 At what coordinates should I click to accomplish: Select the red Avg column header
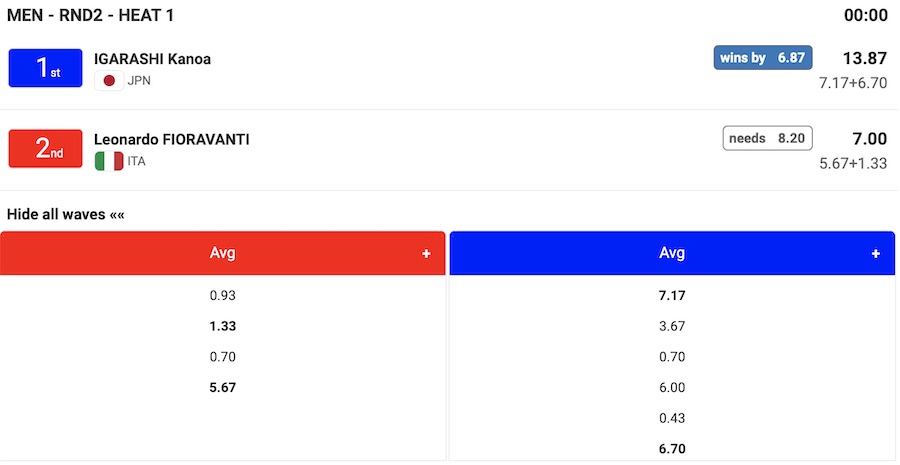click(222, 254)
